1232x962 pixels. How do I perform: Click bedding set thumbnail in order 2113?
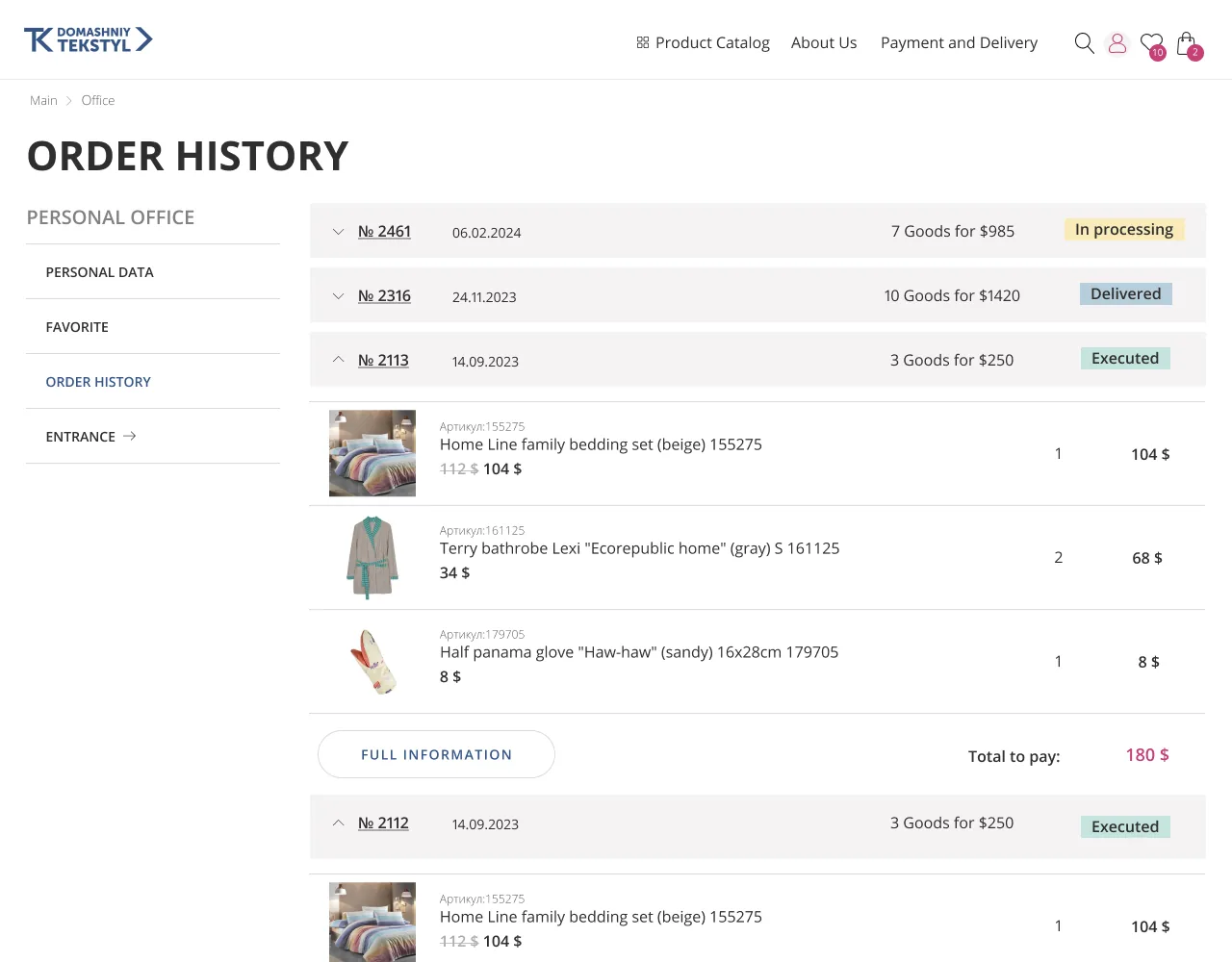coord(372,453)
